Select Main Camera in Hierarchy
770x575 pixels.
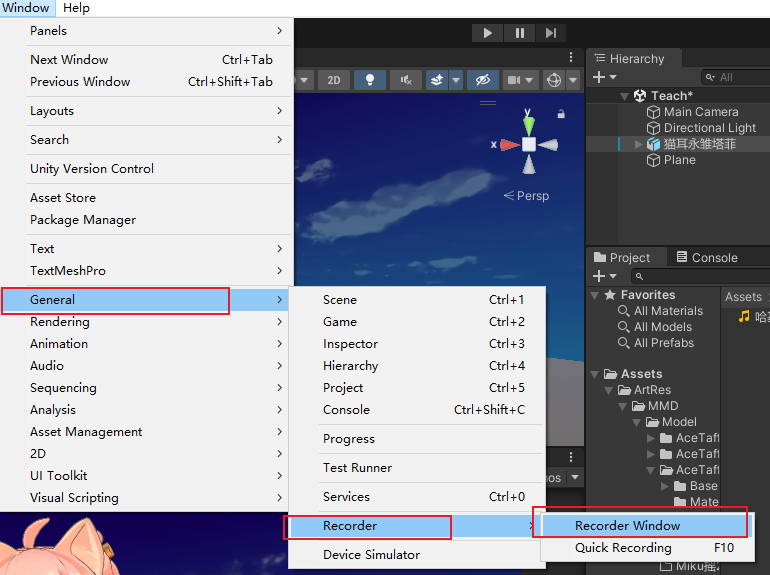(701, 112)
